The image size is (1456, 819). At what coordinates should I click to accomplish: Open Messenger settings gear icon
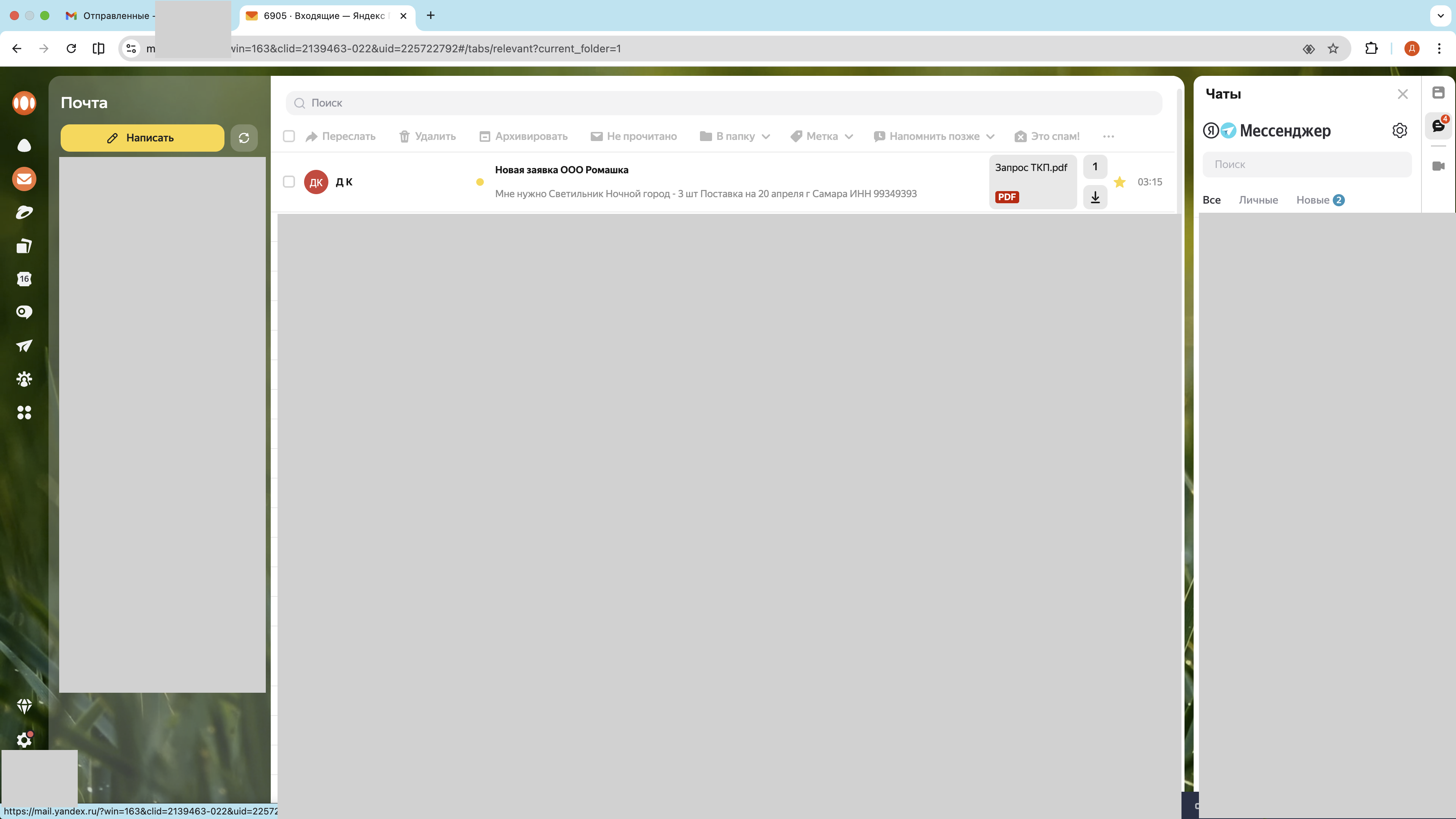point(1400,130)
